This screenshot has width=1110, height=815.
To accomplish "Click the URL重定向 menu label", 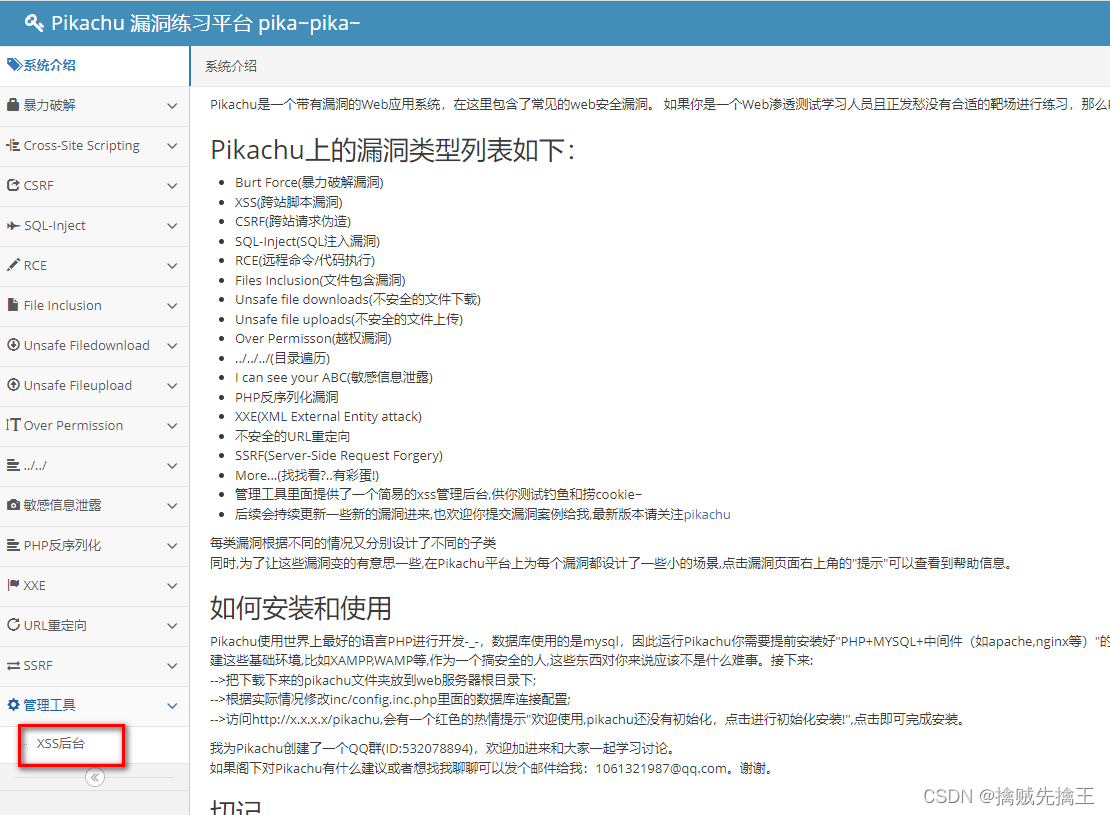I will 55,625.
